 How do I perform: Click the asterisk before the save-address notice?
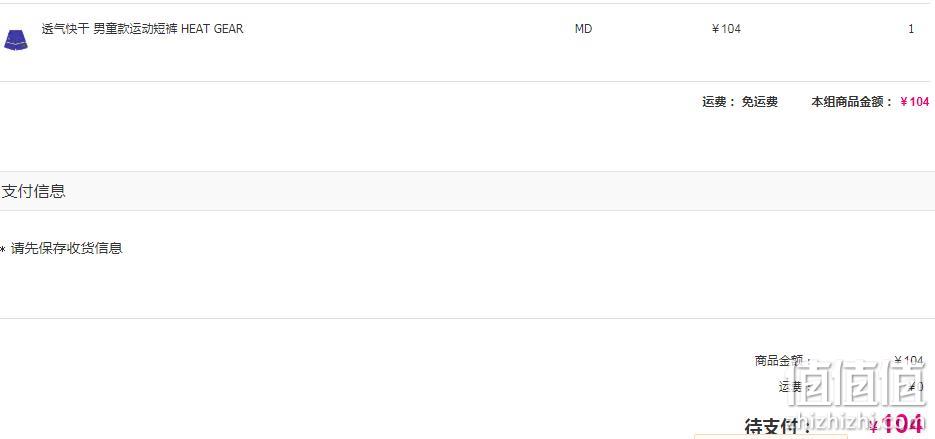pyautogui.click(x=2, y=250)
